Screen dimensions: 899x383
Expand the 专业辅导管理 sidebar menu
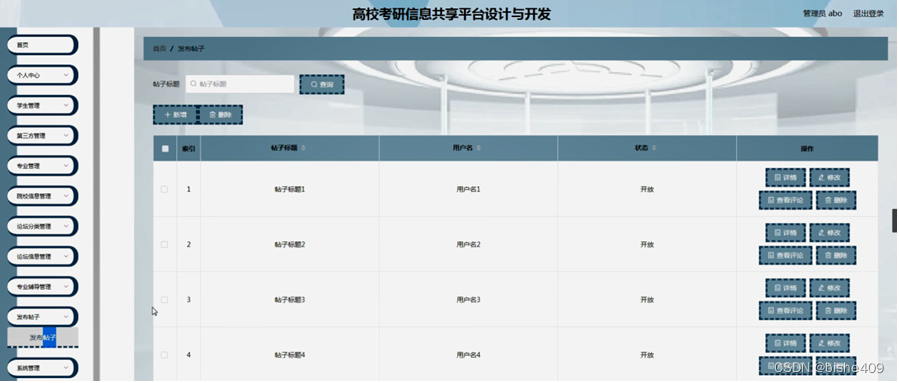41,287
